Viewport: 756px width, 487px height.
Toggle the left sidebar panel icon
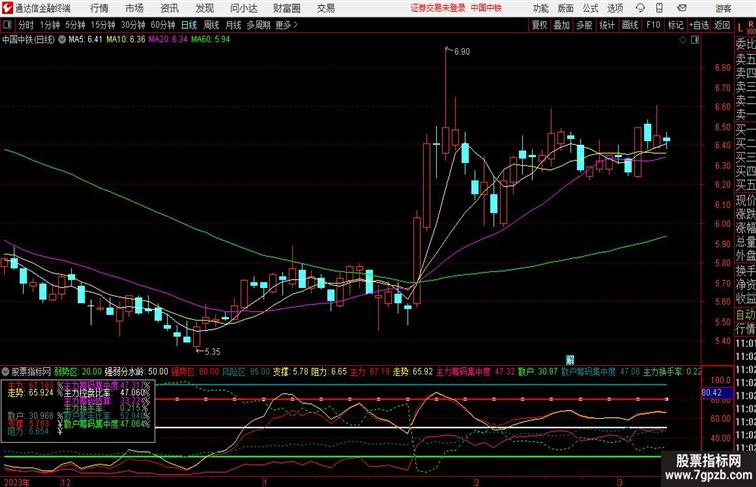coord(7,25)
